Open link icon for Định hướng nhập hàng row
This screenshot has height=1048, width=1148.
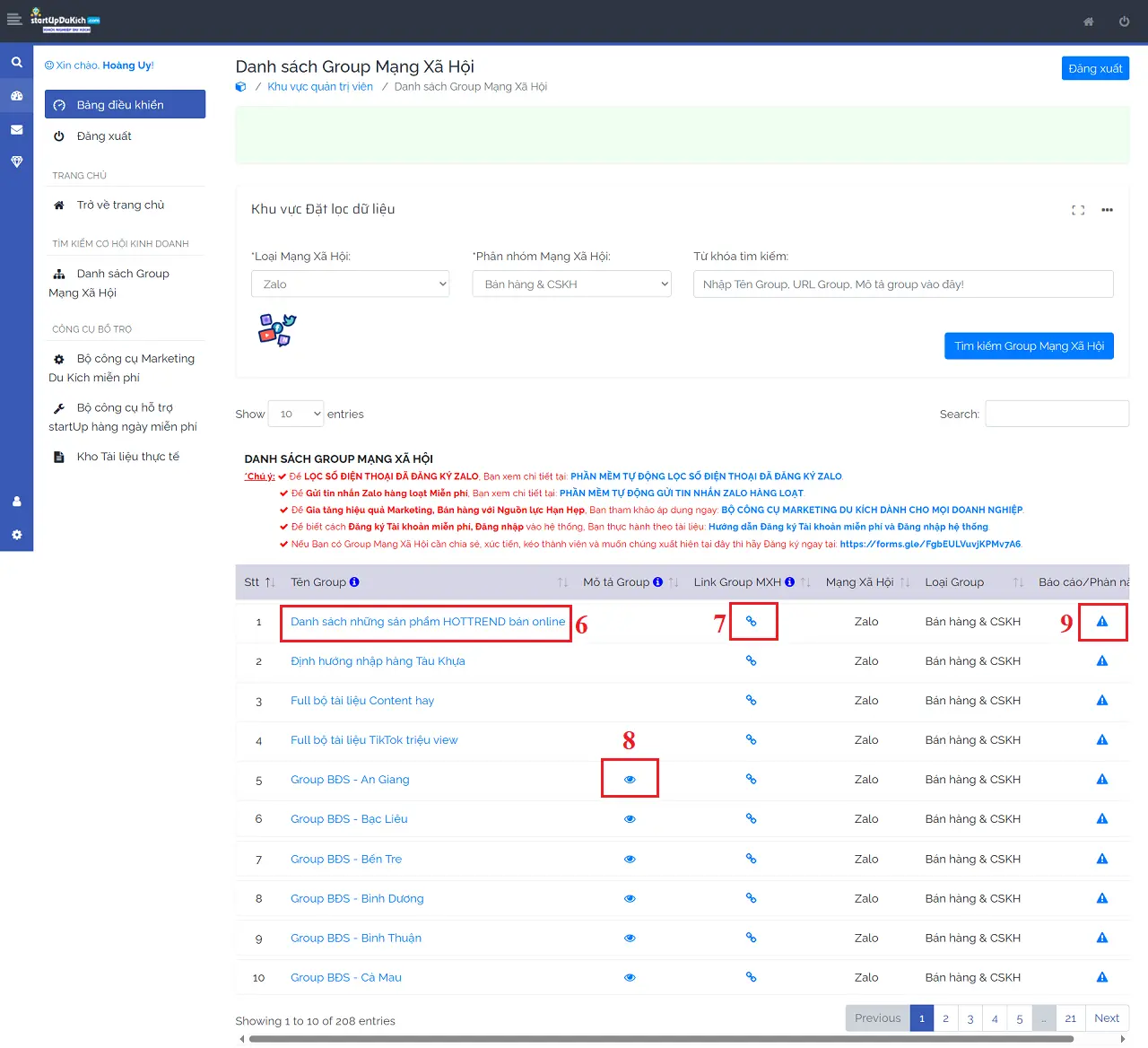[751, 661]
